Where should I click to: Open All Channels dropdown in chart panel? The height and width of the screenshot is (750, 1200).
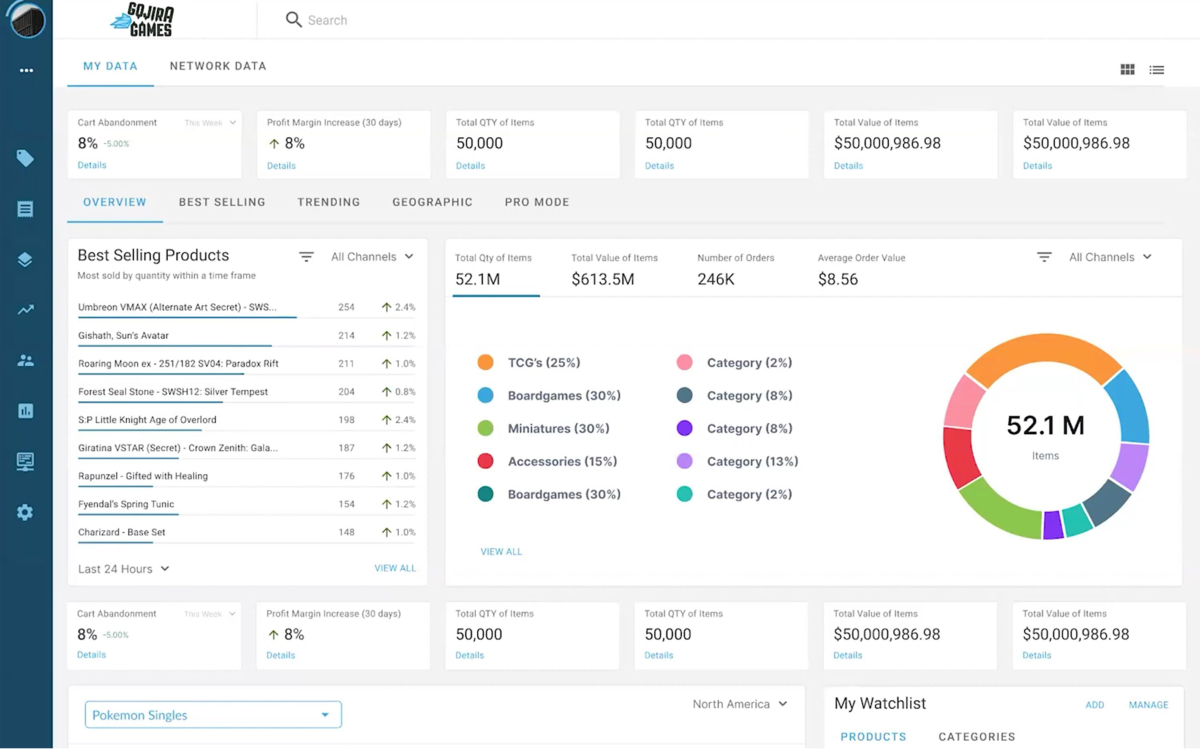point(1110,257)
